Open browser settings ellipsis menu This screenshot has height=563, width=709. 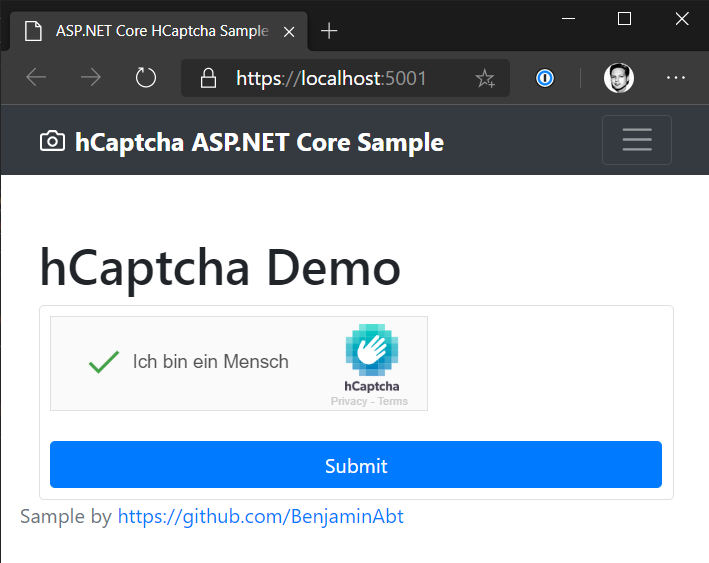[676, 78]
